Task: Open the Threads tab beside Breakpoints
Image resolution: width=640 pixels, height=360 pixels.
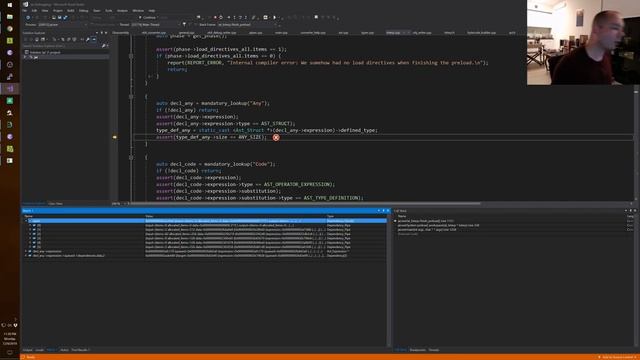Action: (x=434, y=350)
